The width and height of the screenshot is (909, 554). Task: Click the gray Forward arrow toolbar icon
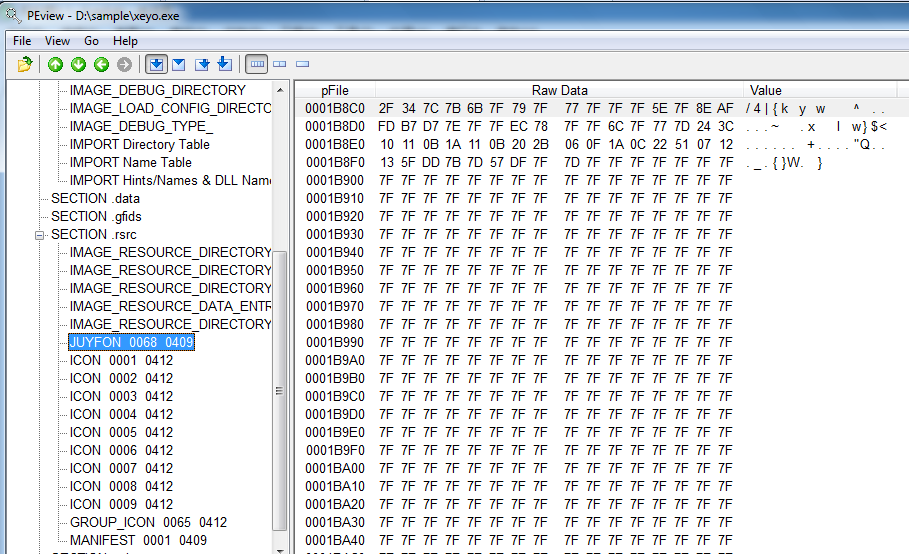(124, 64)
